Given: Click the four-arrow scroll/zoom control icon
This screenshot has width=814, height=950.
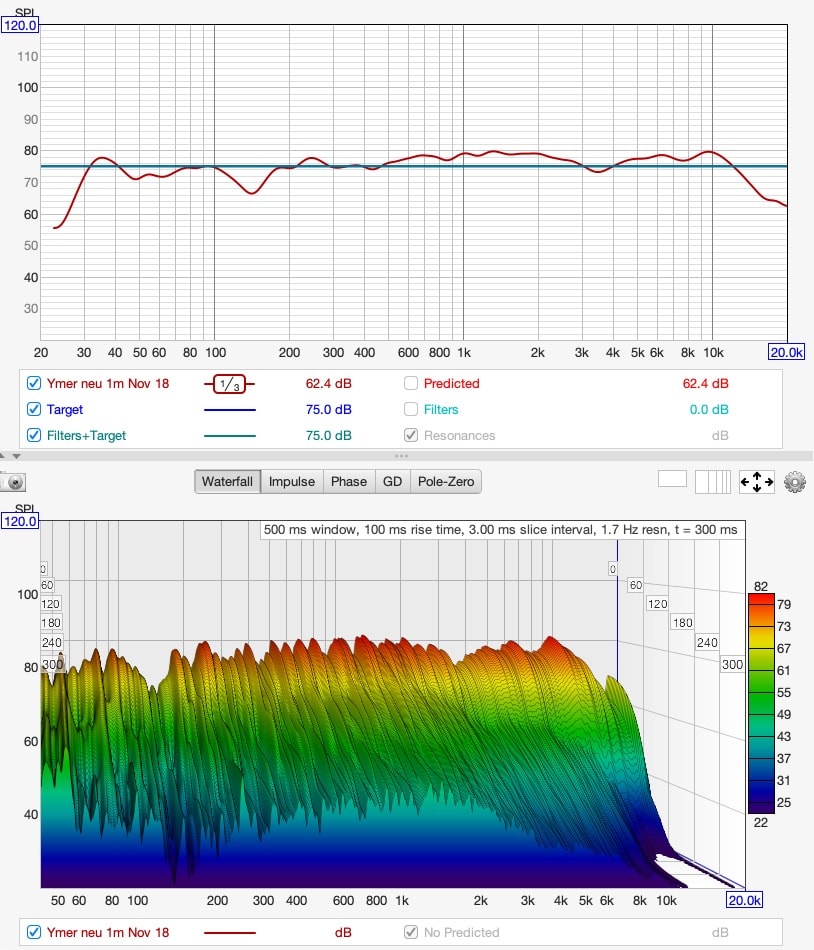Looking at the screenshot, I should 756,482.
